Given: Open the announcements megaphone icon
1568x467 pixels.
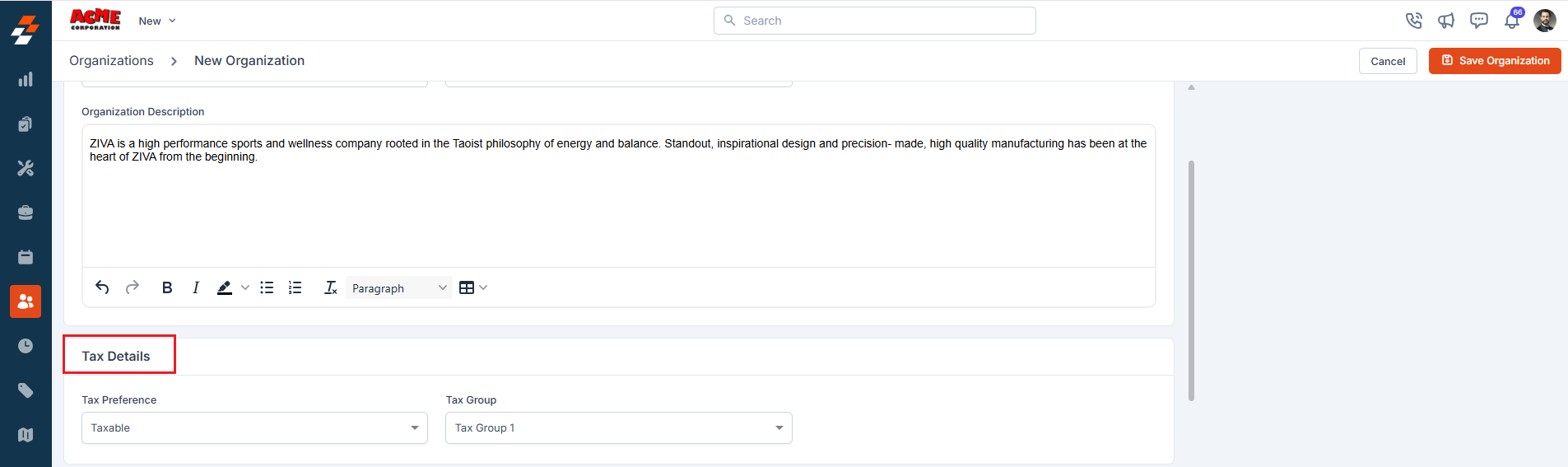Looking at the screenshot, I should [1446, 21].
